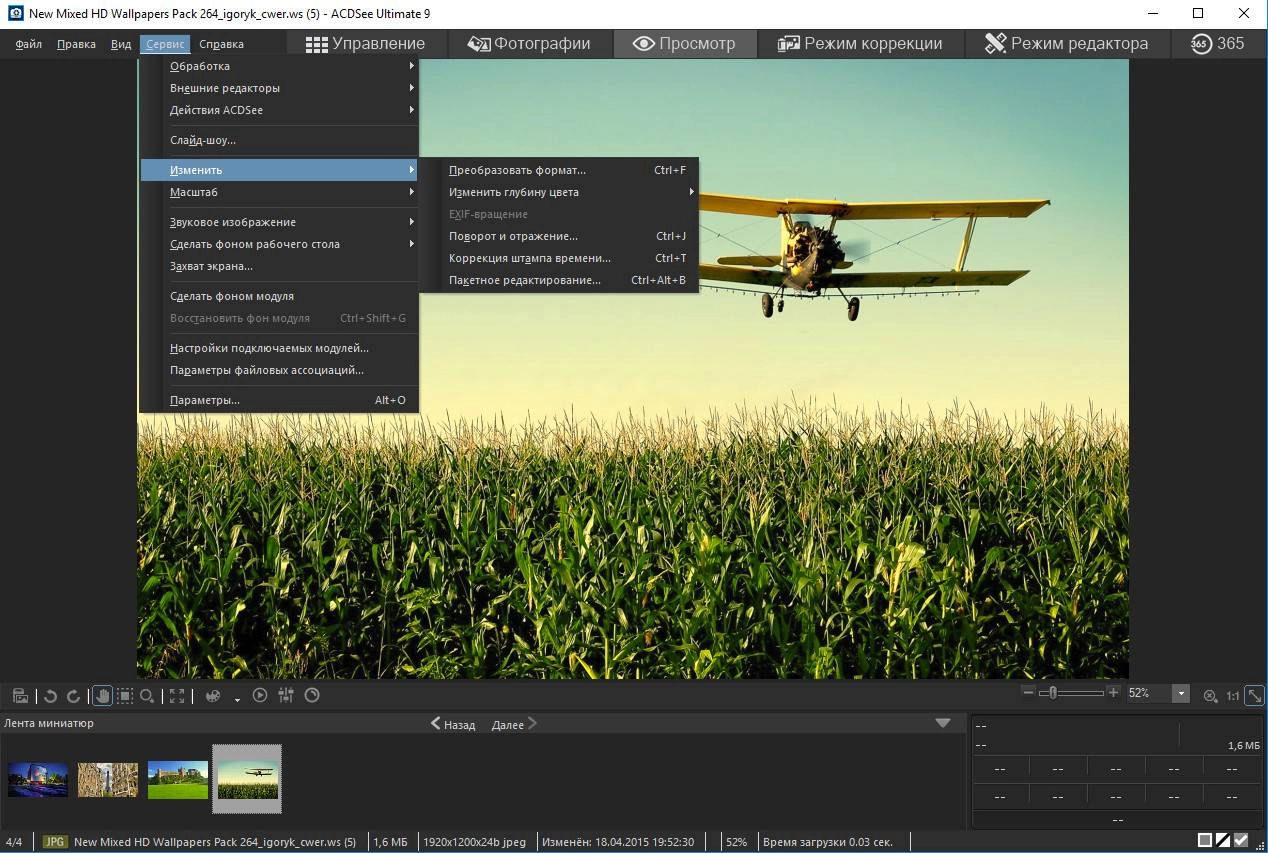Switch to Режим коррекции tab
This screenshot has width=1268, height=853.
tap(860, 44)
